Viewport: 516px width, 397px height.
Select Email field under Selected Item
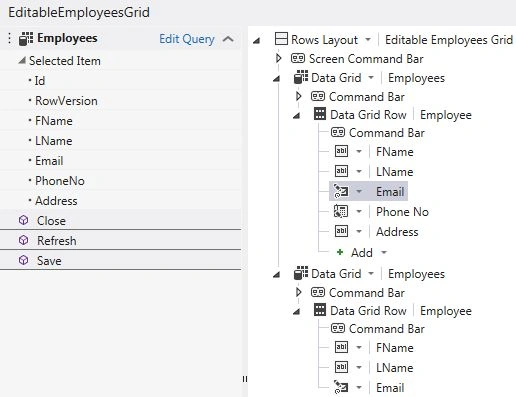coord(49,161)
